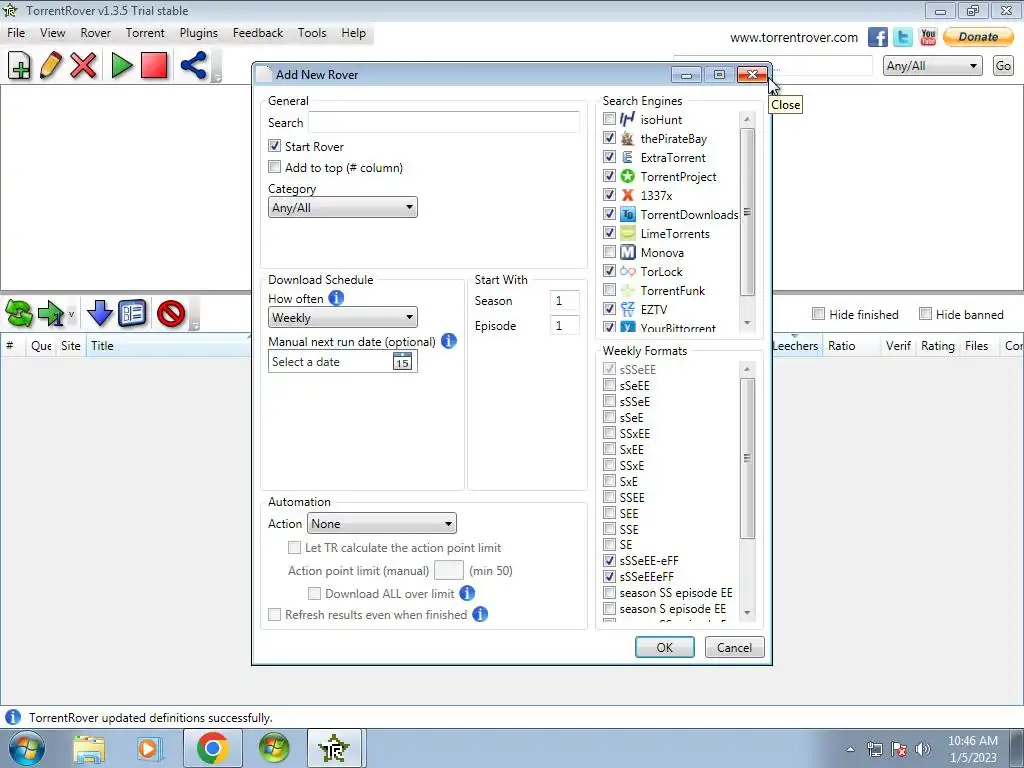Click the Search text field in General

tap(443, 122)
